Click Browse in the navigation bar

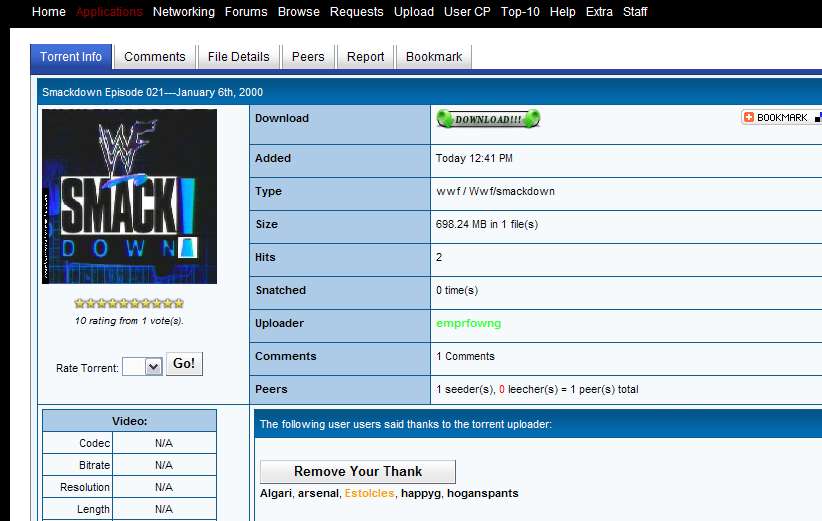(x=298, y=12)
